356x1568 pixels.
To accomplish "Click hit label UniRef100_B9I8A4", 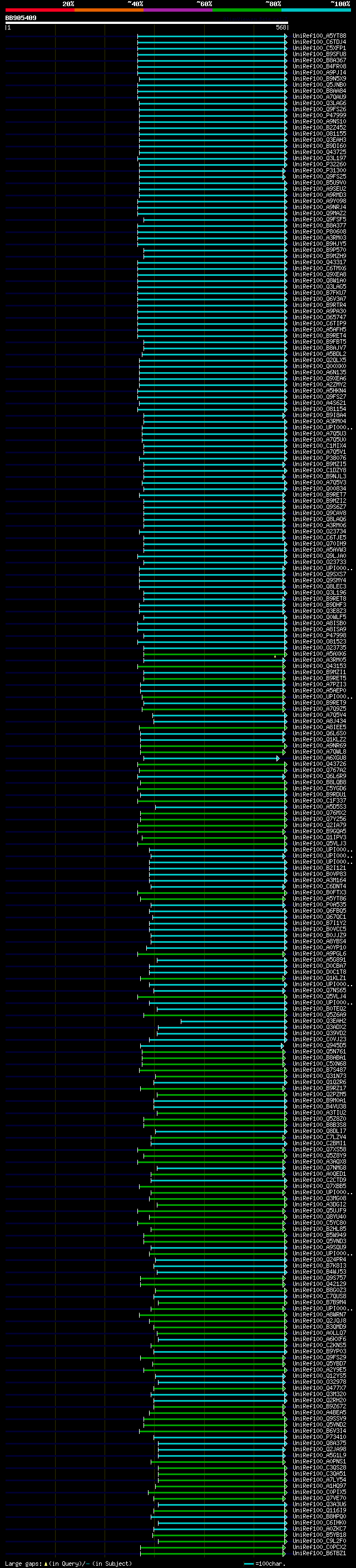I will [319, 415].
